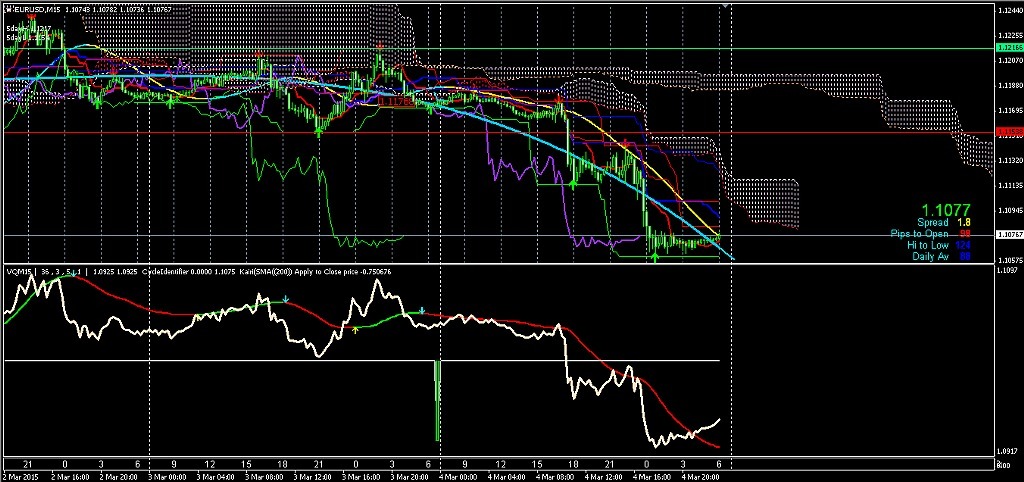Click the cyan down arrow near hour 18 in the VQ indicator
Screen dimensions: 1024x482
click(x=286, y=299)
